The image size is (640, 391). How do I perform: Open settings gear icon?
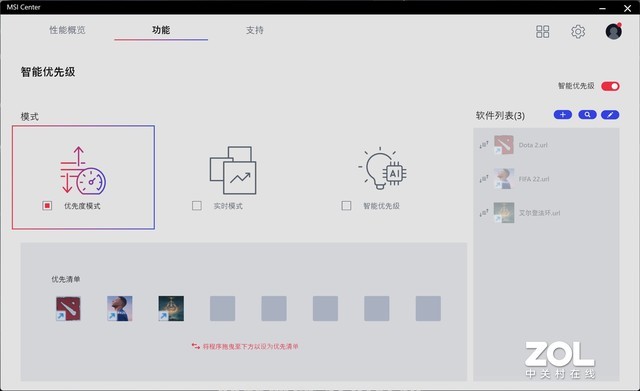coord(578,31)
